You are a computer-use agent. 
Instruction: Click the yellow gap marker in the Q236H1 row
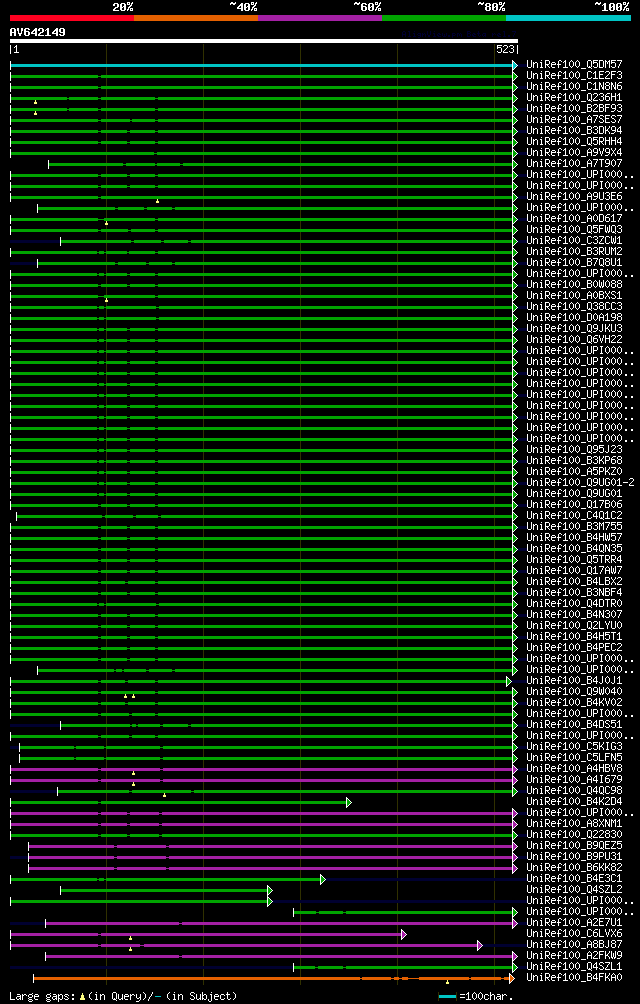point(35,102)
